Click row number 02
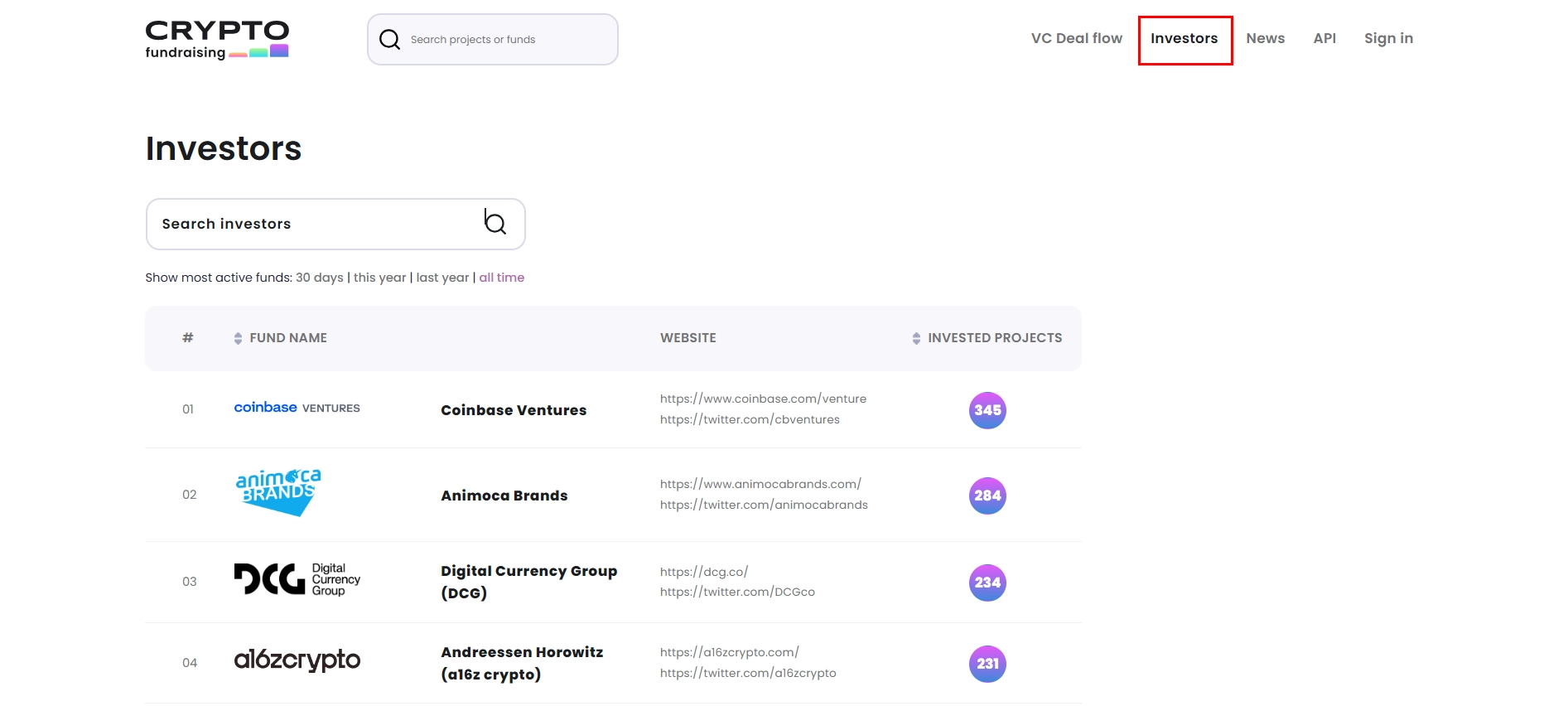Image resolution: width=1568 pixels, height=706 pixels. pyautogui.click(x=190, y=495)
